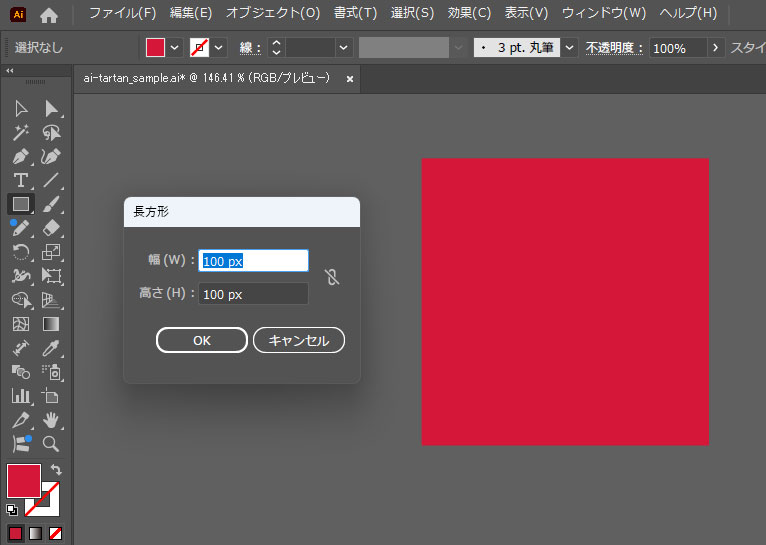The width and height of the screenshot is (766, 545).
Task: Open control bar fill color dropdown
Action: (x=174, y=48)
